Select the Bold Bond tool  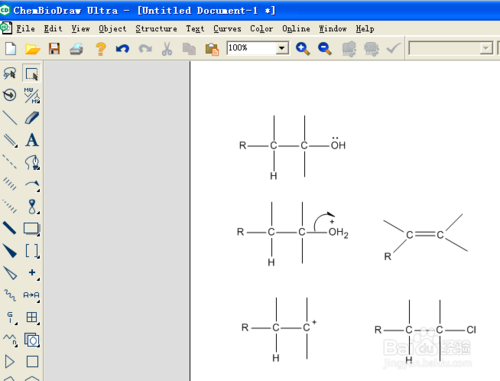coord(10,228)
